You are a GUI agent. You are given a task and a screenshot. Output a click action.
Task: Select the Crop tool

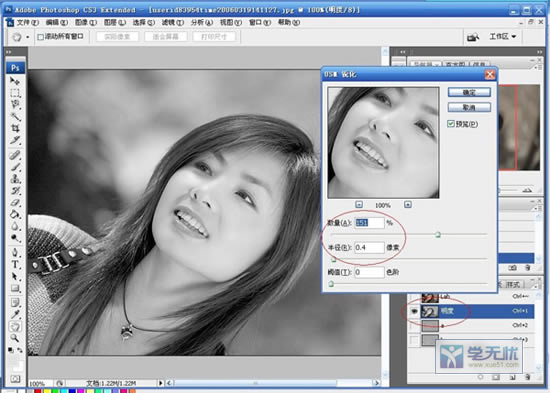pos(15,128)
